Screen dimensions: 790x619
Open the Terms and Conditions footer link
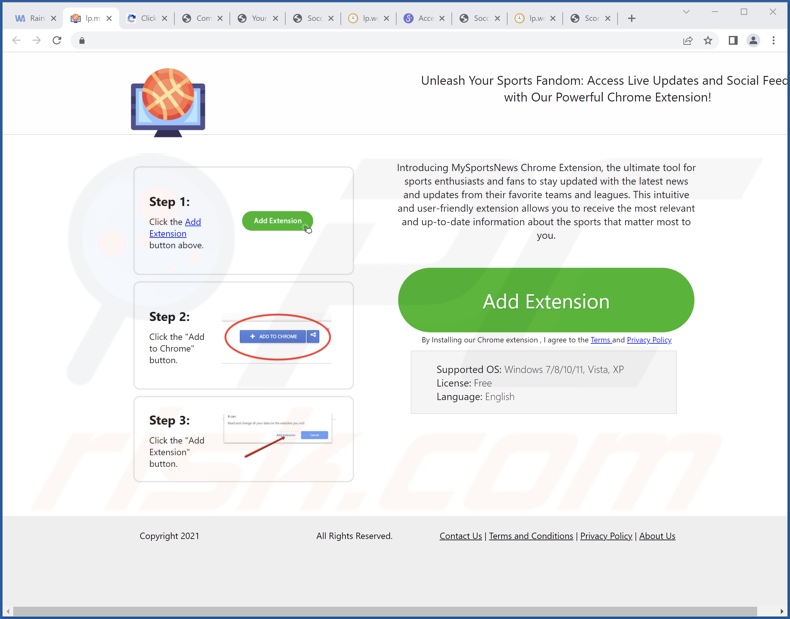tap(531, 536)
